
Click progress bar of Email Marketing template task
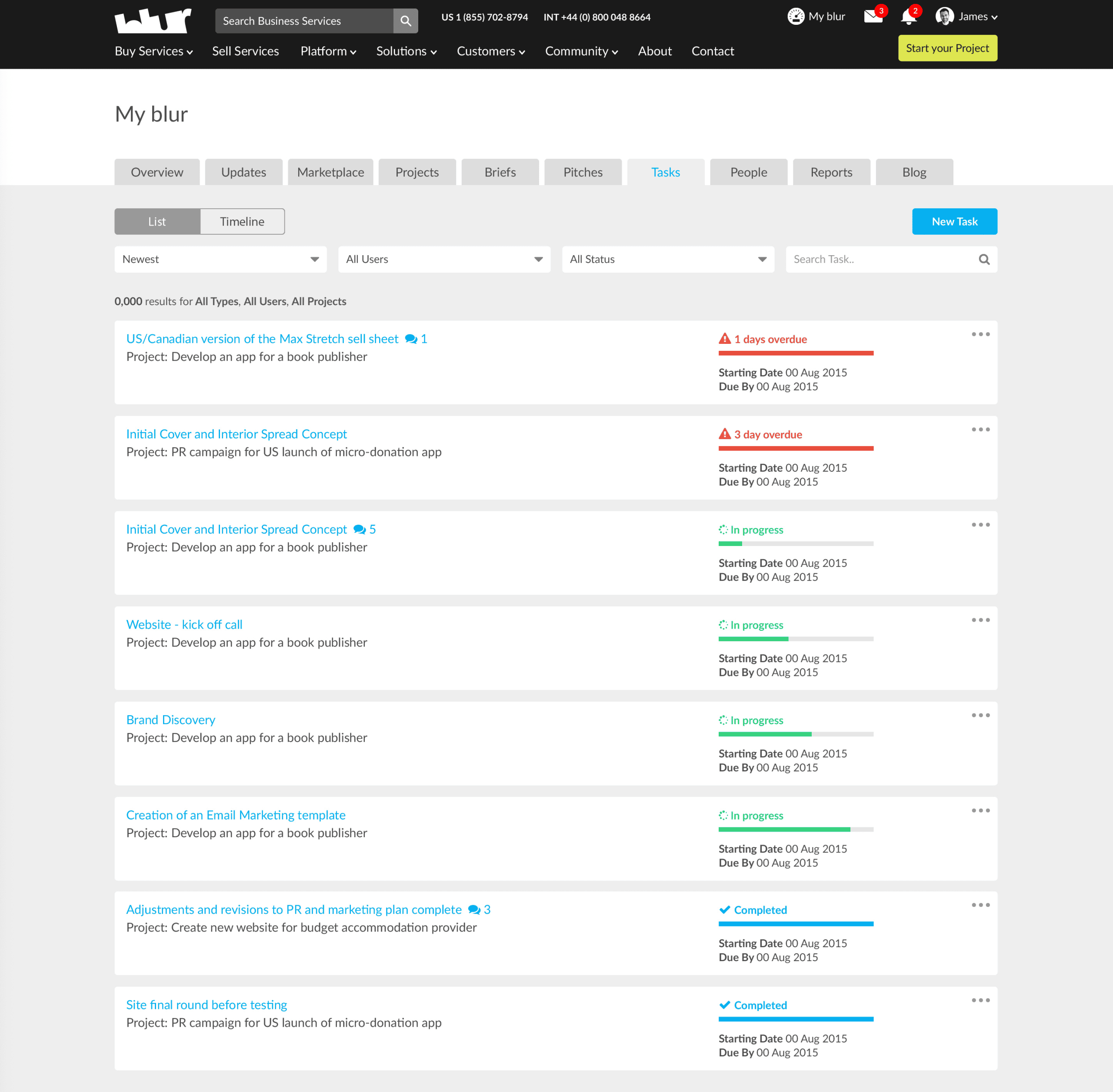click(x=796, y=829)
